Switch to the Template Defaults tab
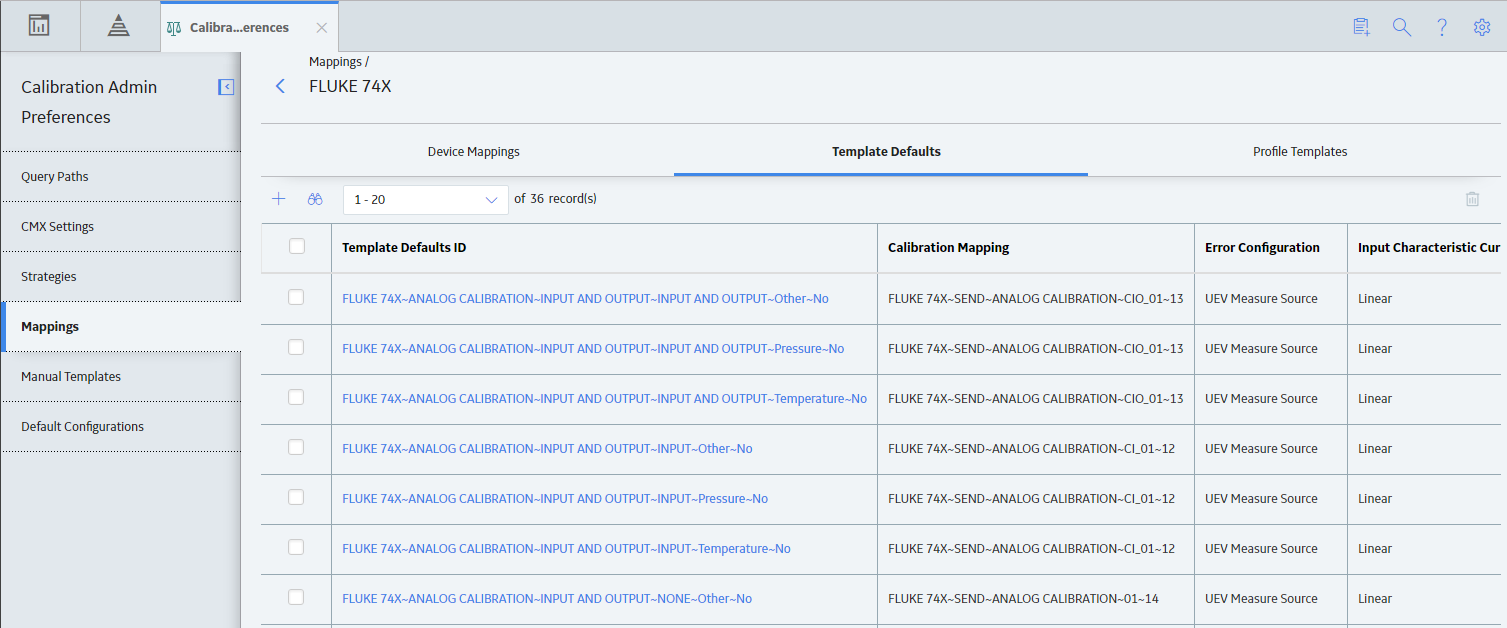Viewport: 1507px width, 628px height. point(886,152)
